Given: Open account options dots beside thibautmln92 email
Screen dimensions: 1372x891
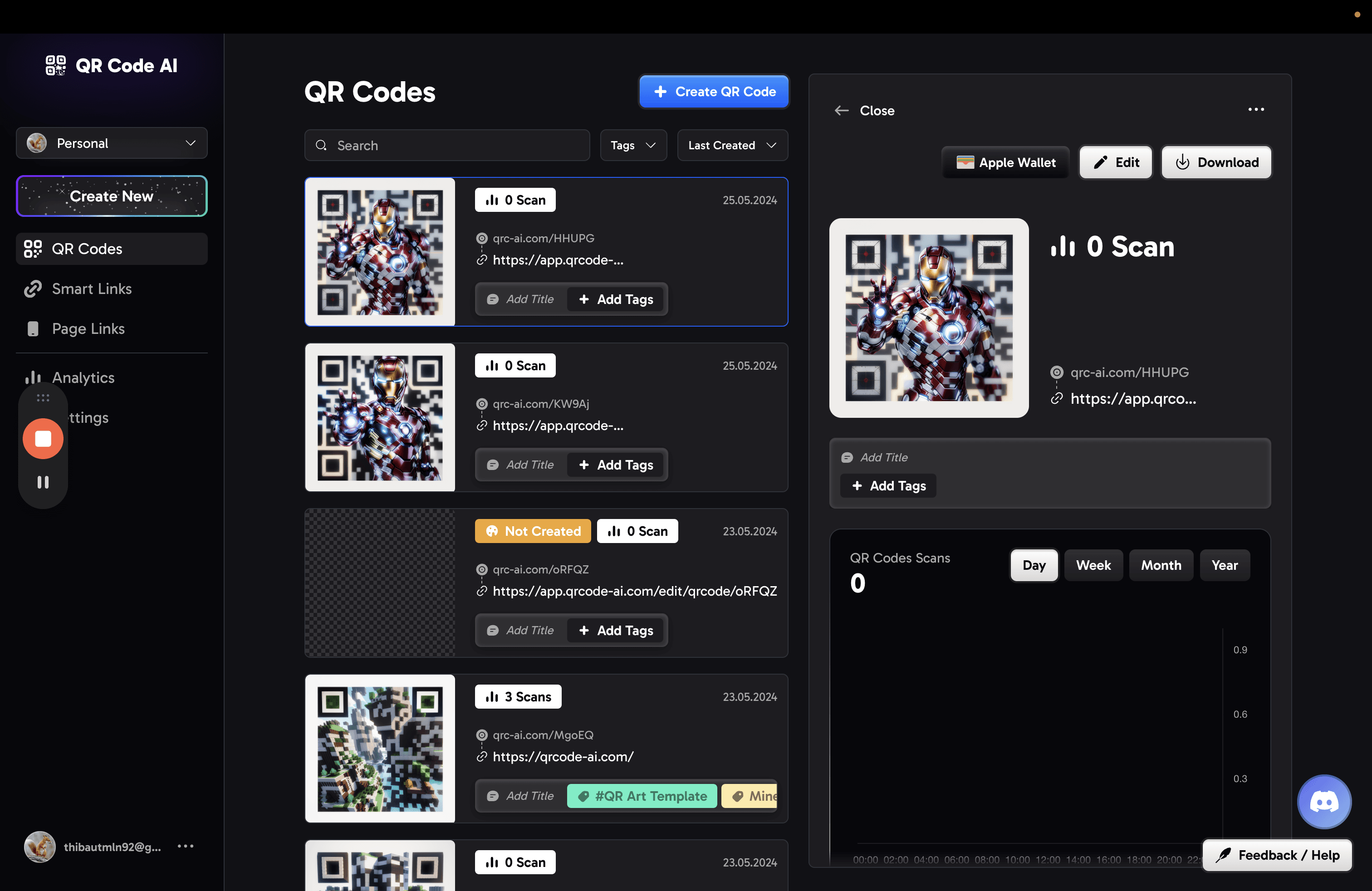Looking at the screenshot, I should click(x=186, y=846).
